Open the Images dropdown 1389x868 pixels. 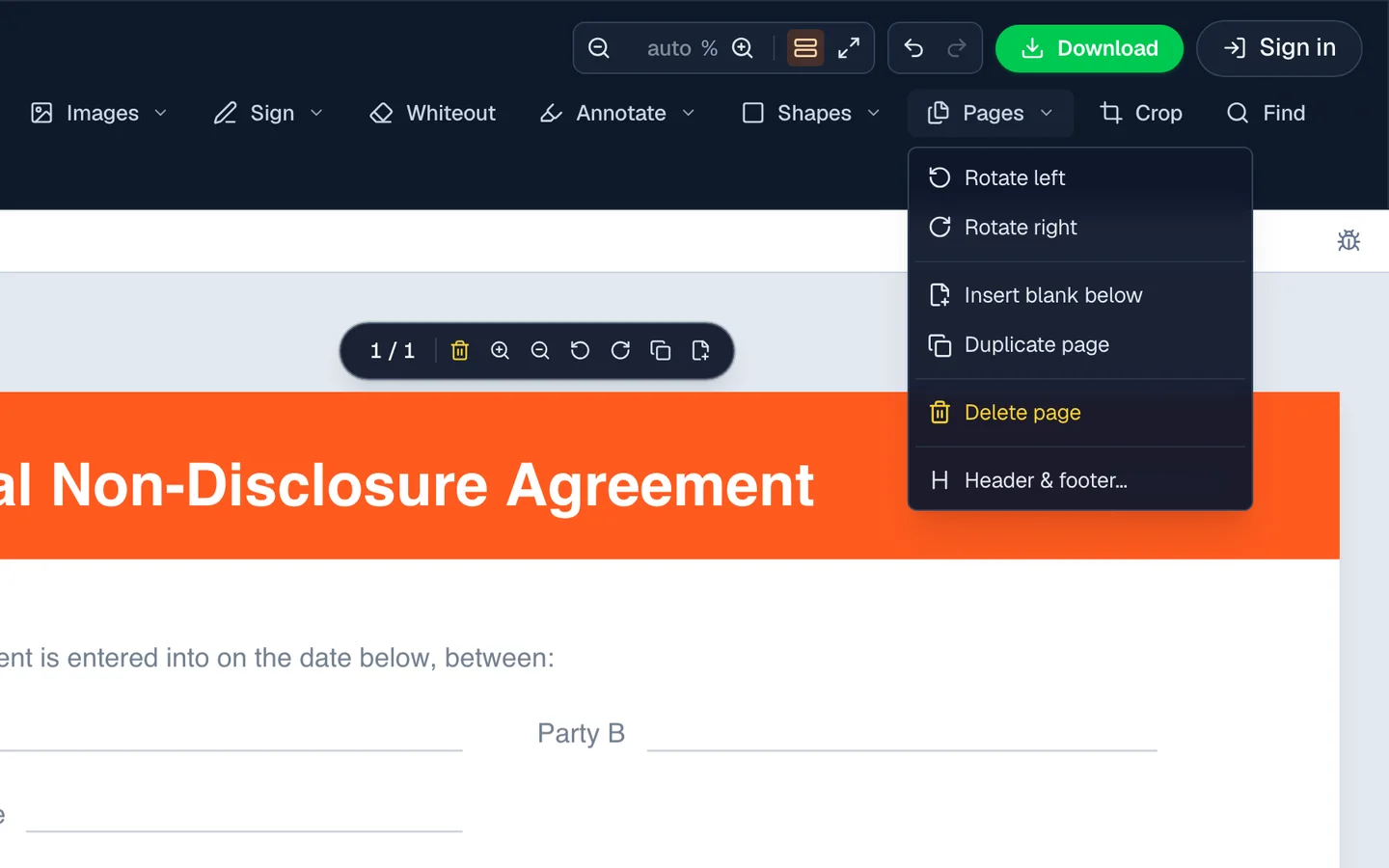[x=99, y=113]
